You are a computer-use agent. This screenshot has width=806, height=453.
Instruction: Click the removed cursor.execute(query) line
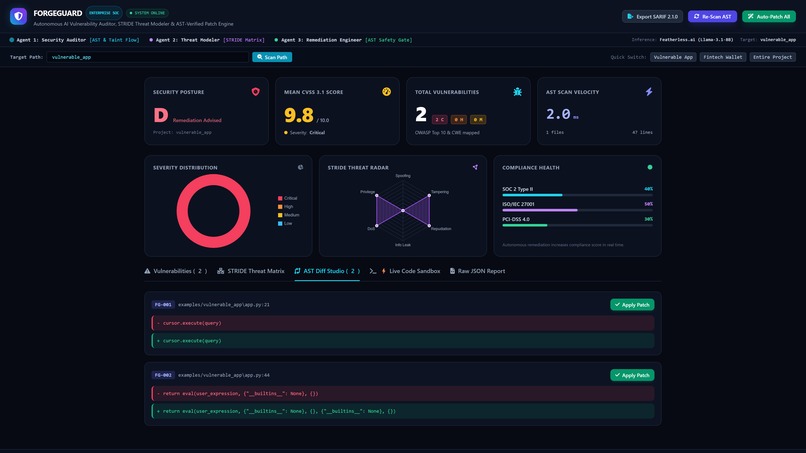(x=403, y=323)
